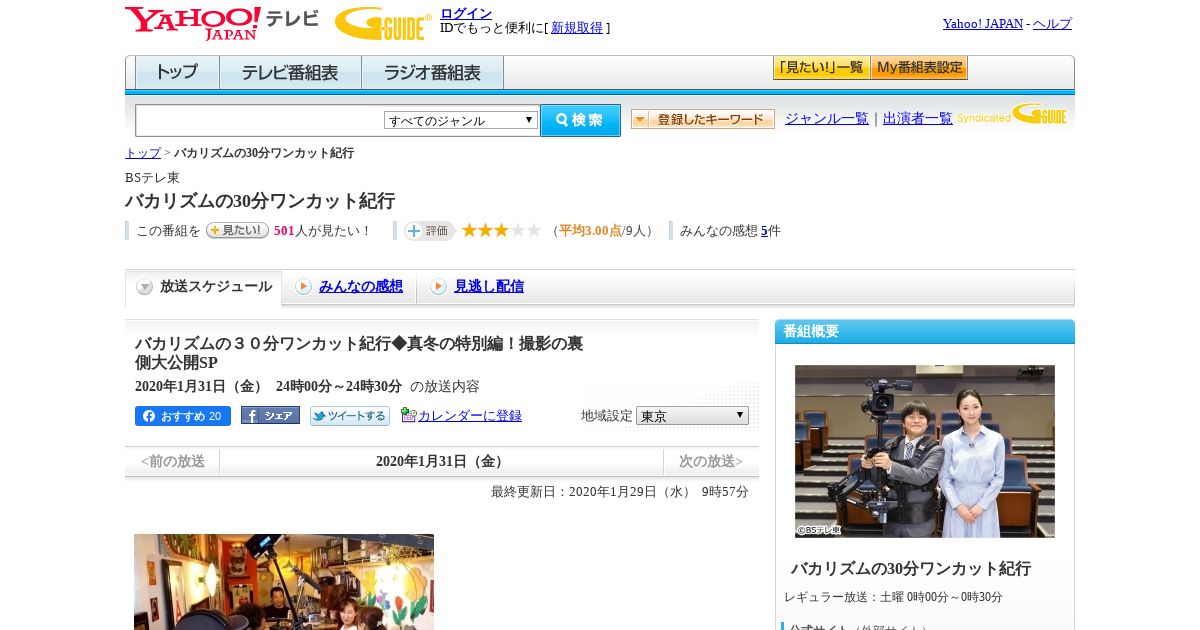Run search with the 検索 button
Viewport: 1200px width, 630px height.
580,120
